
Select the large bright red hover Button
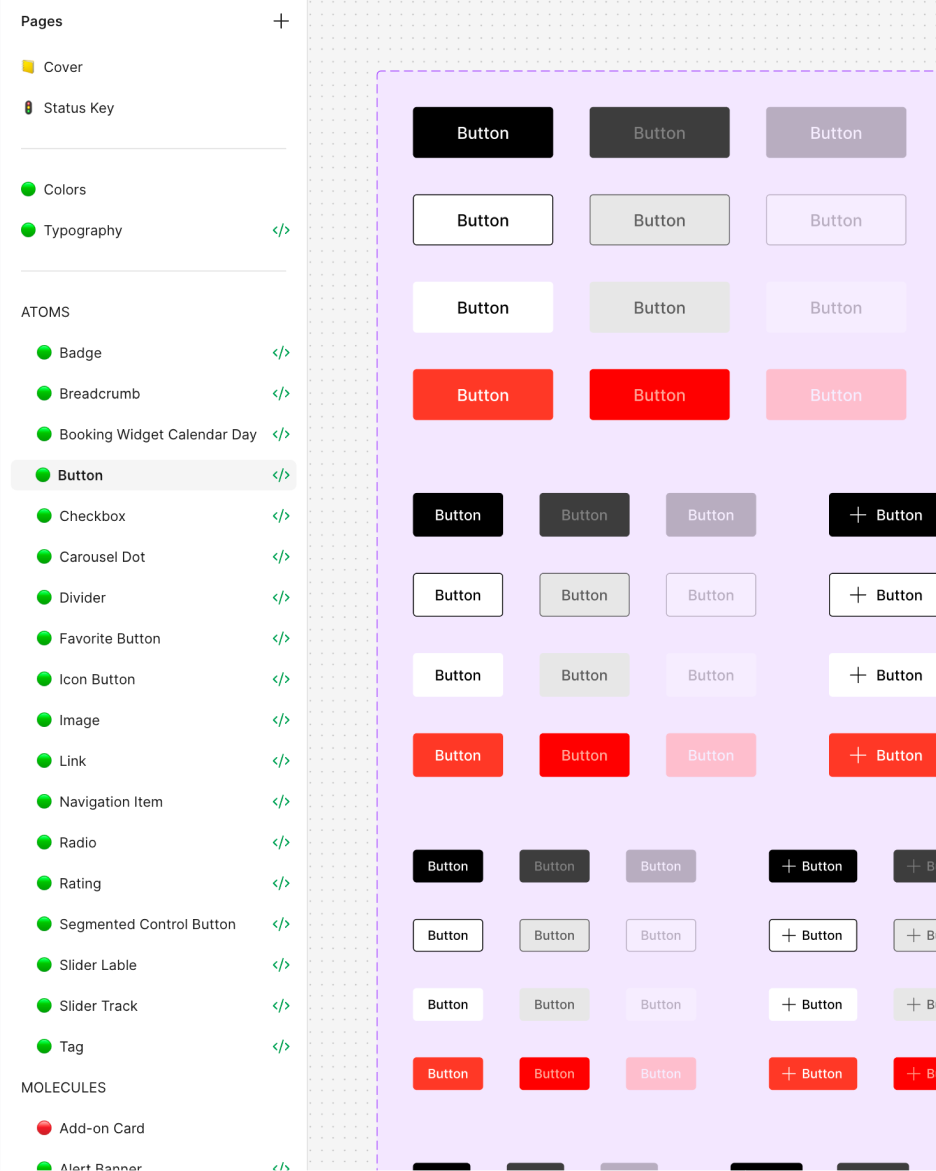[659, 394]
